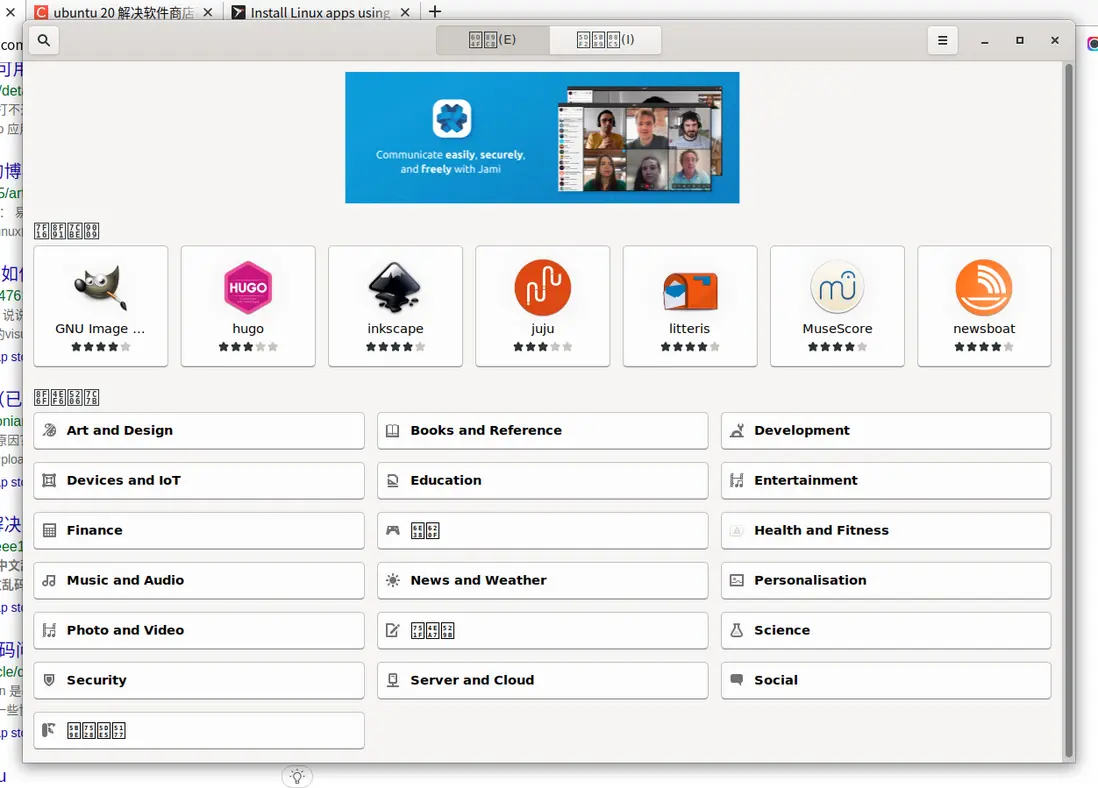Open the search icon in Software header
This screenshot has width=1098, height=788.
coord(43,41)
